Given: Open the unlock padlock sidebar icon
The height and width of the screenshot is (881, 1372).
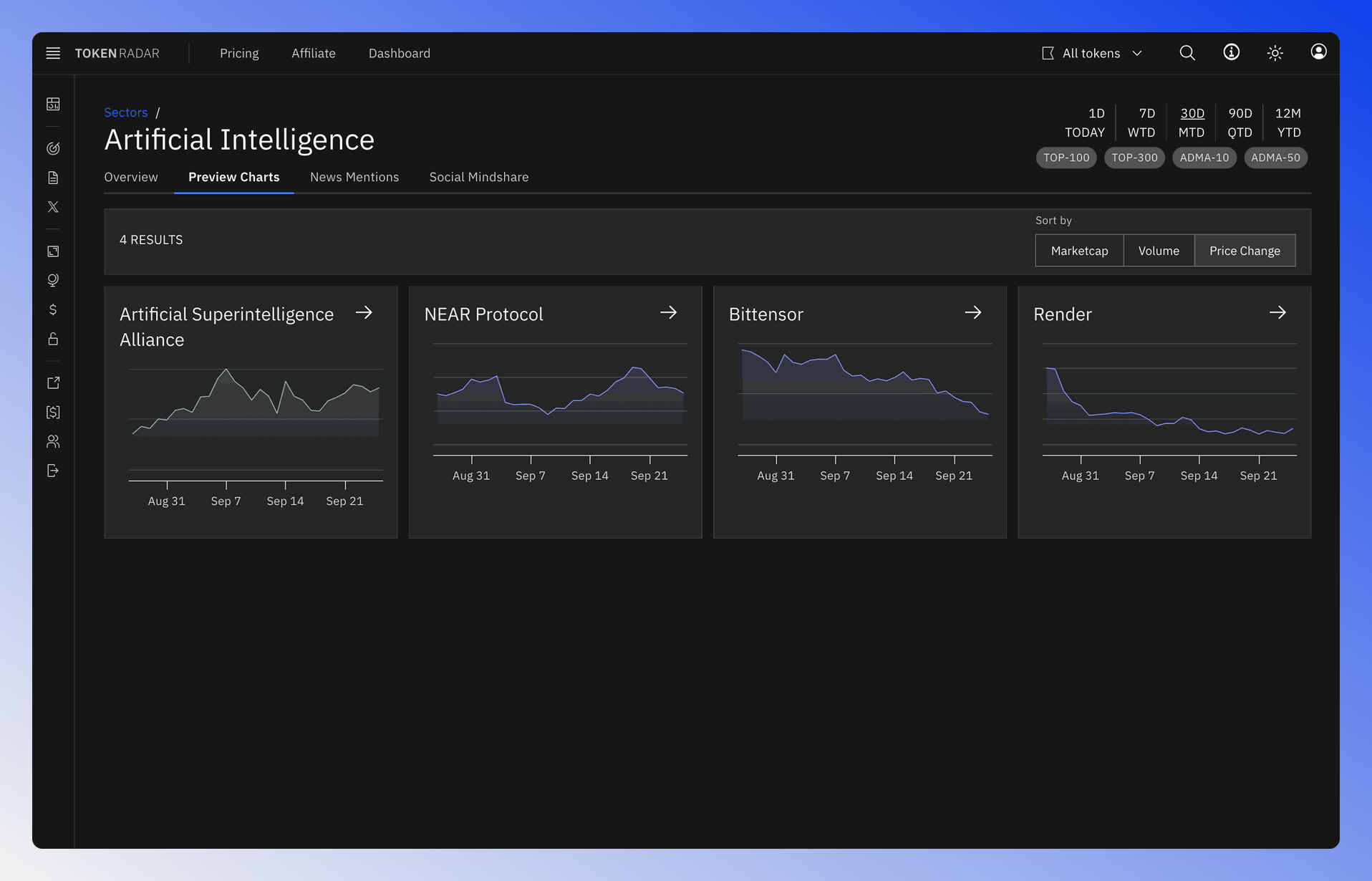Looking at the screenshot, I should coord(53,339).
